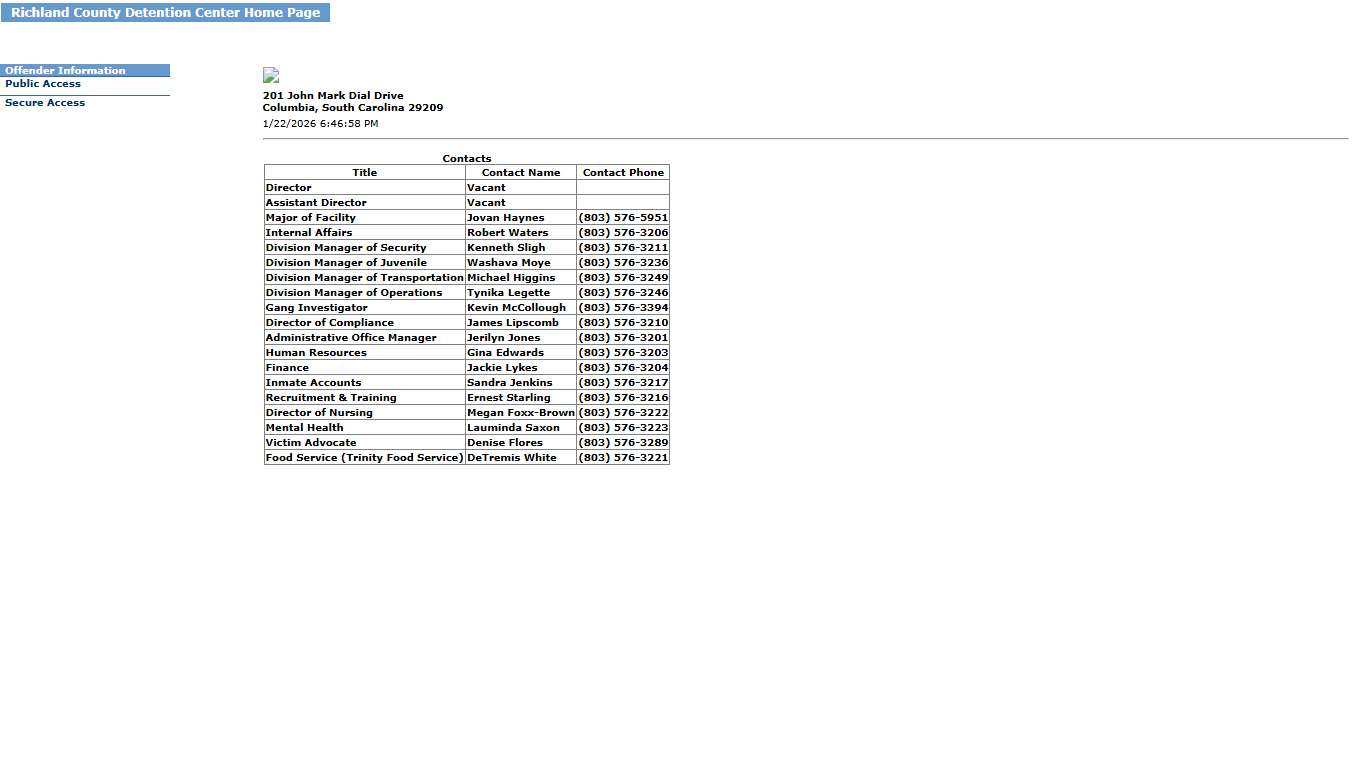1366x768 pixels.
Task: Click the page date and time stamp
Action: 320,124
